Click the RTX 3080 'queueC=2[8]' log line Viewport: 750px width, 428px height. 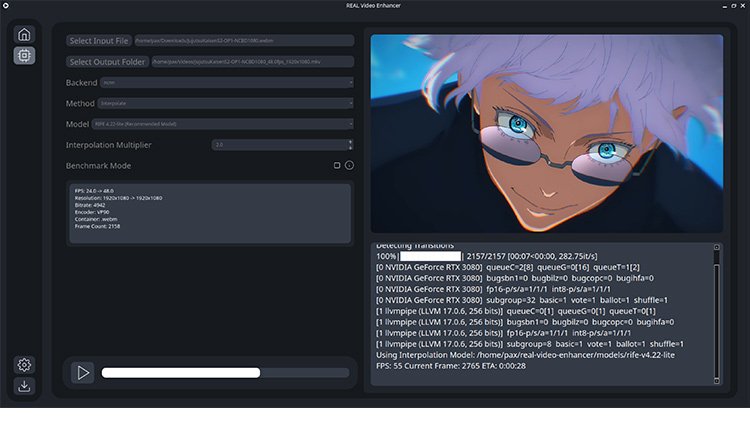coord(507,267)
